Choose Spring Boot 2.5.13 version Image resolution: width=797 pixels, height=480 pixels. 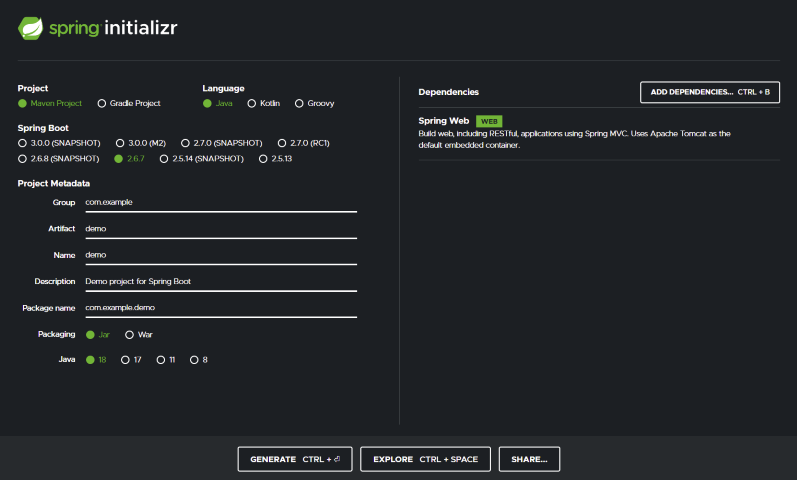[x=263, y=158]
